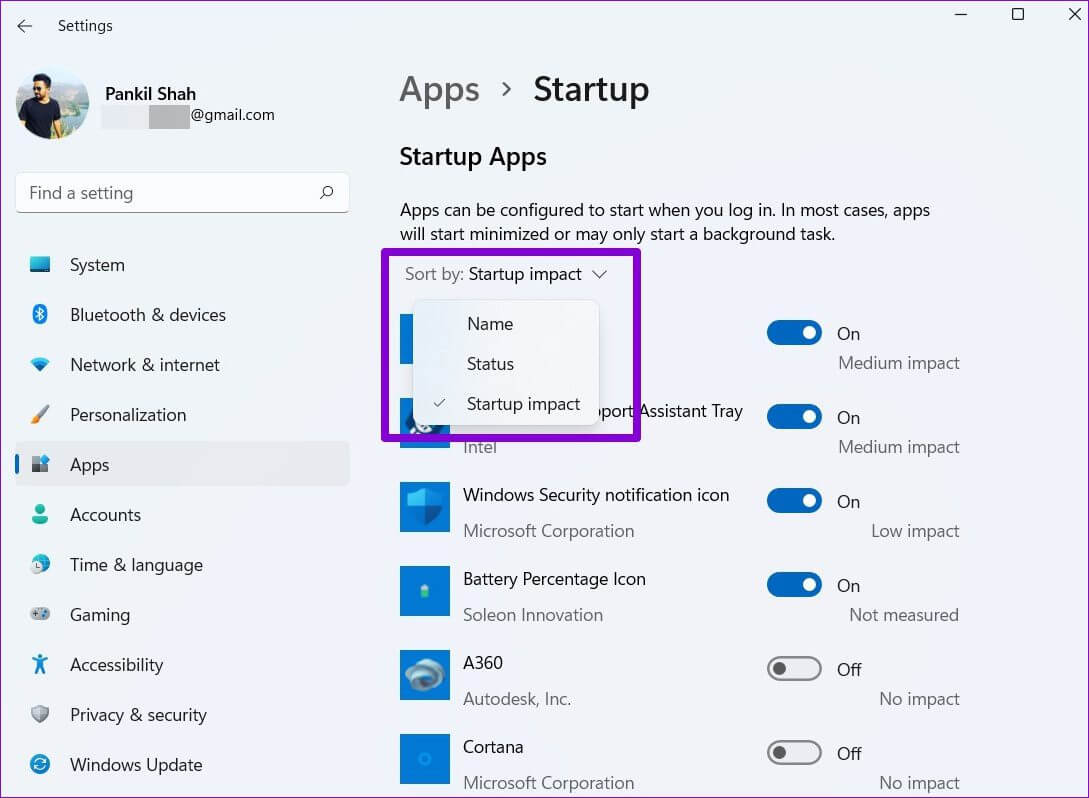Maximize the Settings window
Image resolution: width=1089 pixels, height=798 pixels.
point(1017,14)
